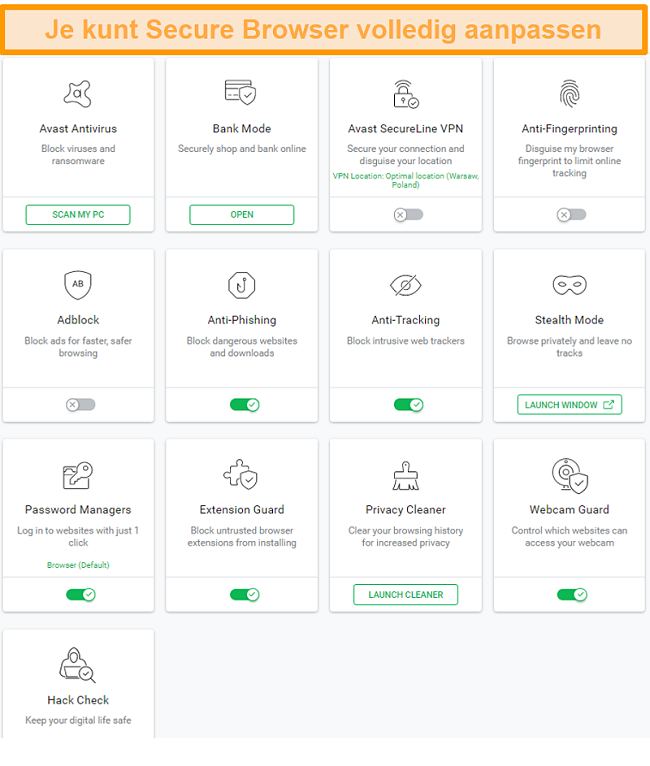Click the Anti-Phishing hook icon
Screen dimensions: 650x766
pyautogui.click(x=242, y=285)
